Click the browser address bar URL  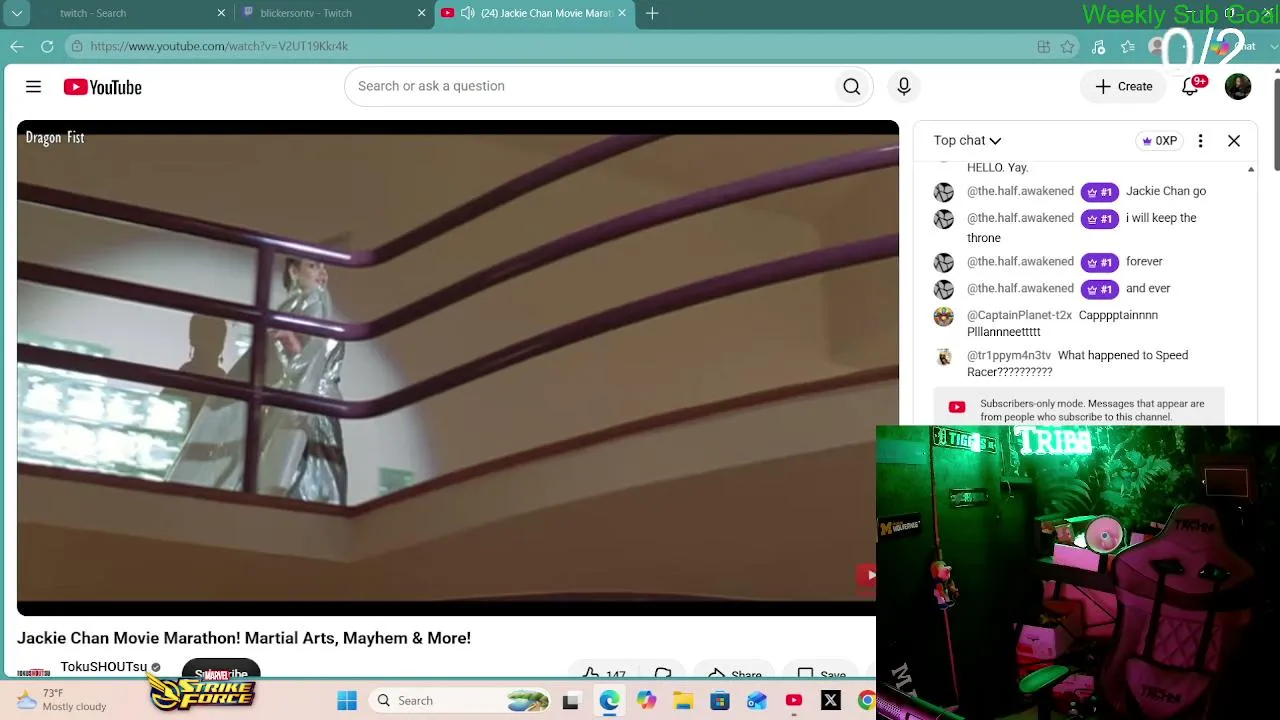click(219, 46)
